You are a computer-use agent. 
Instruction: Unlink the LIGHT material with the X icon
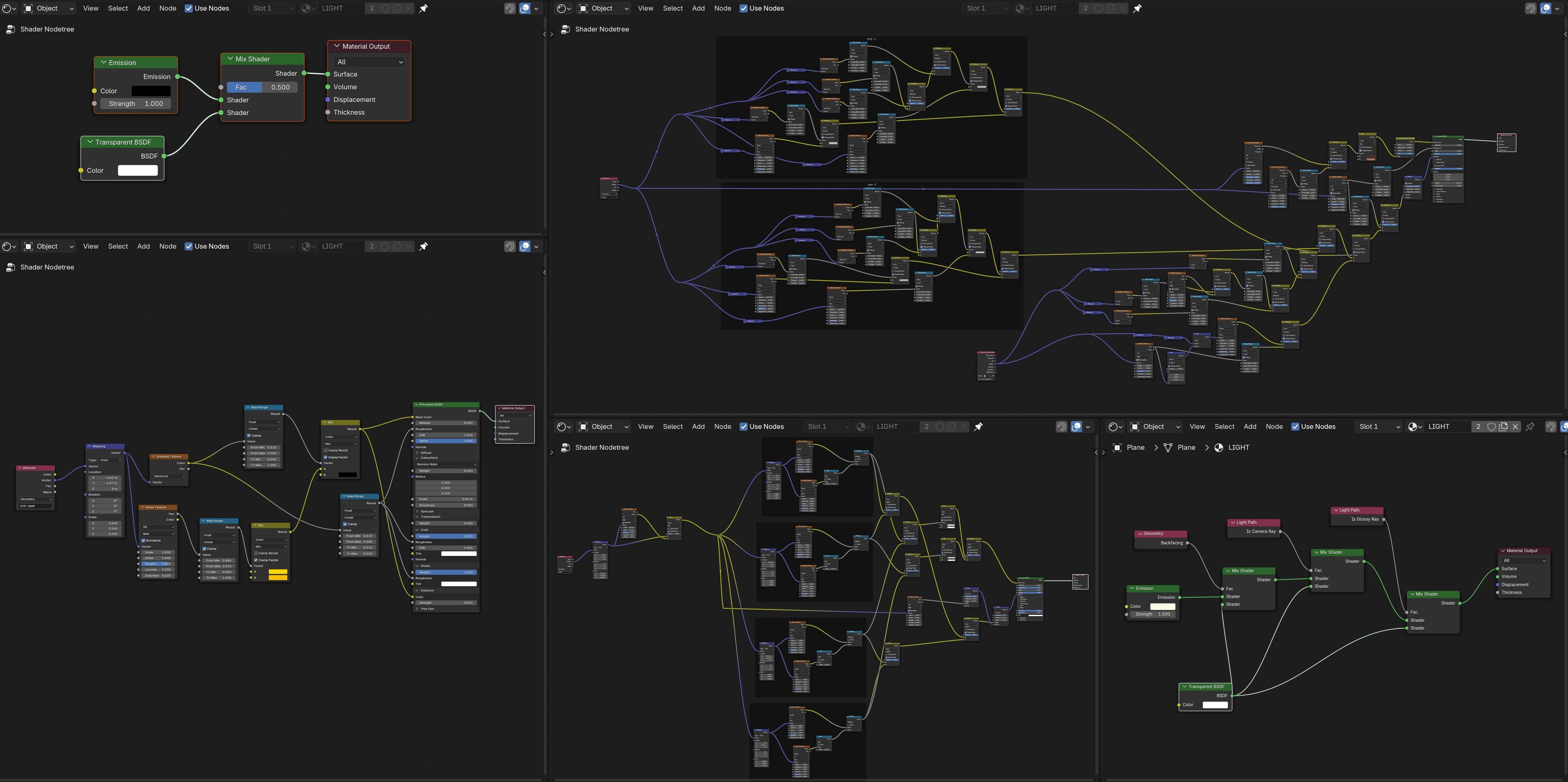[x=1516, y=426]
